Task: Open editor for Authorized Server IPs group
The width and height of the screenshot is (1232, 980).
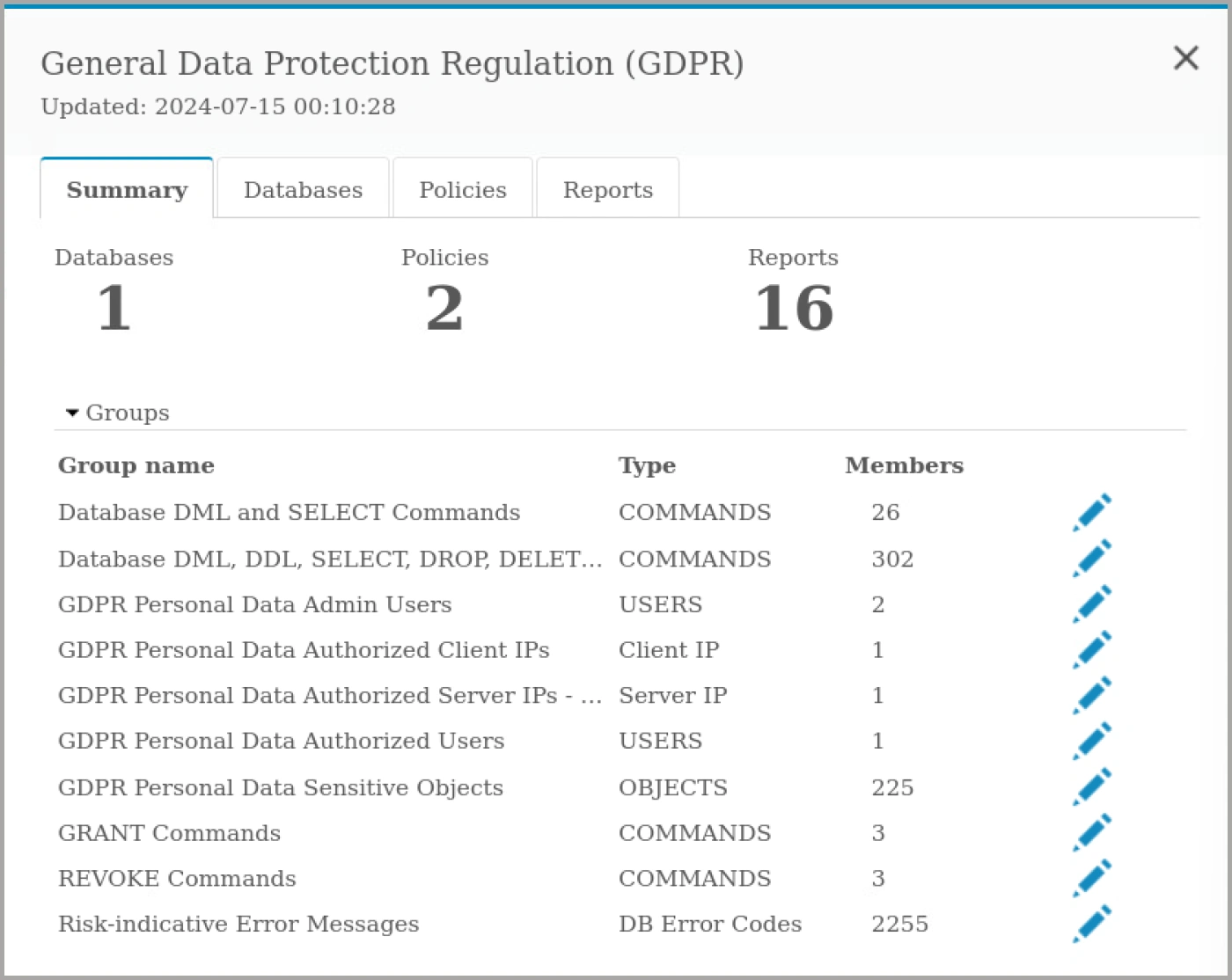Action: pos(1092,696)
